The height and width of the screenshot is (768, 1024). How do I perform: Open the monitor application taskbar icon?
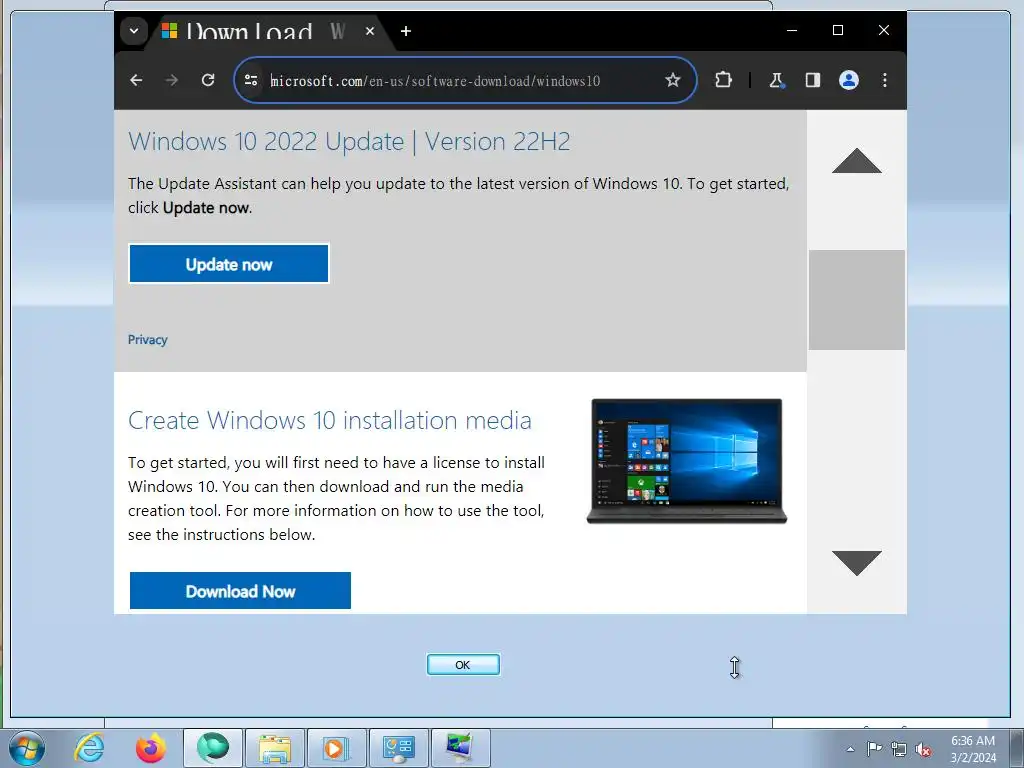[x=461, y=748]
